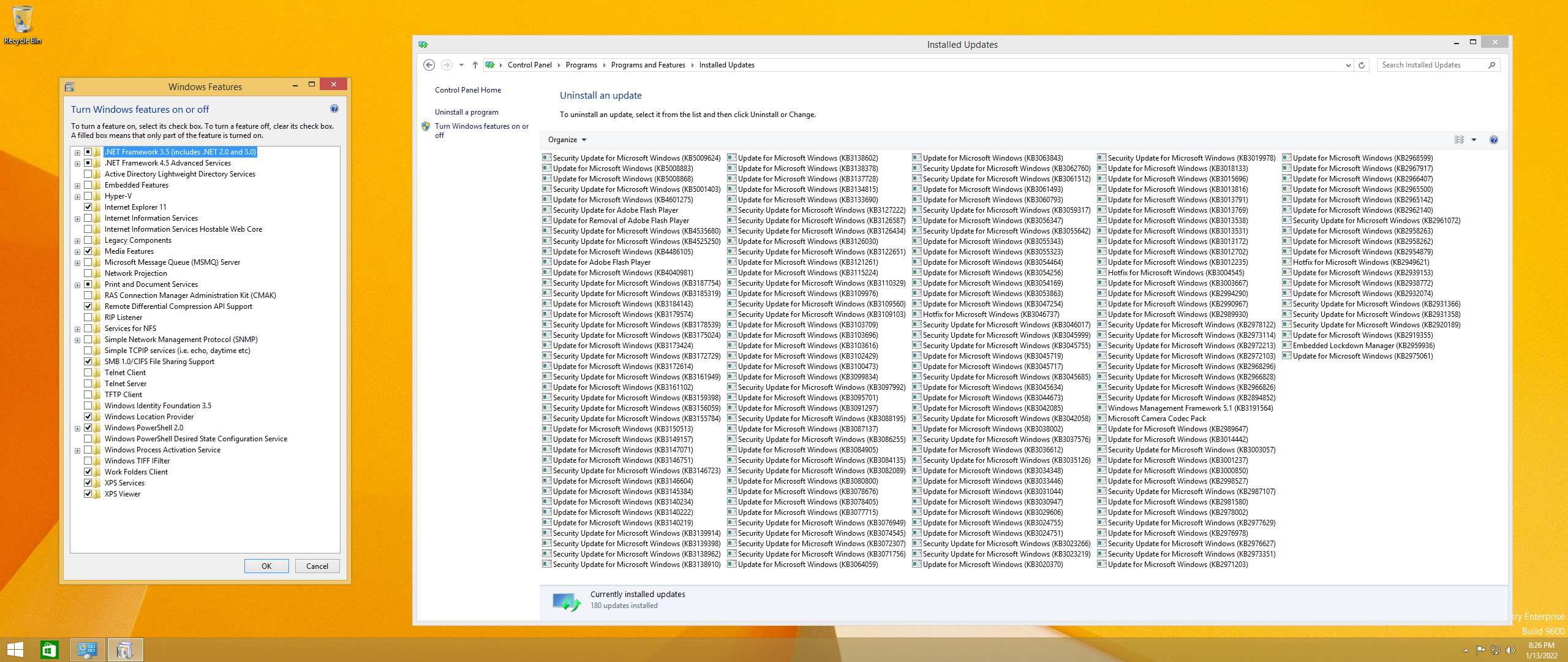
Task: Click Turn Windows features on or off link
Action: [481, 131]
